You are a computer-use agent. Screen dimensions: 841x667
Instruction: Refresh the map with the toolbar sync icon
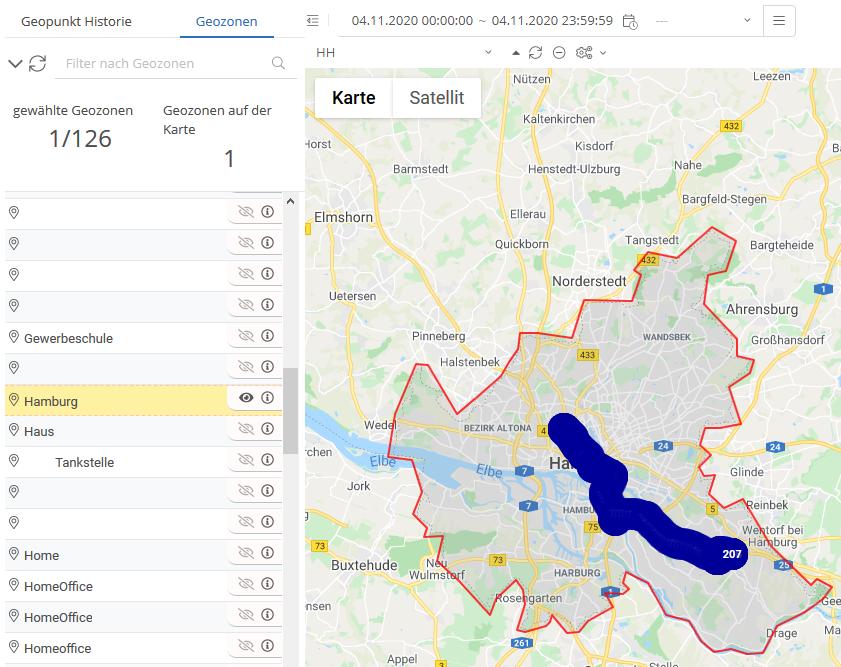(x=536, y=52)
